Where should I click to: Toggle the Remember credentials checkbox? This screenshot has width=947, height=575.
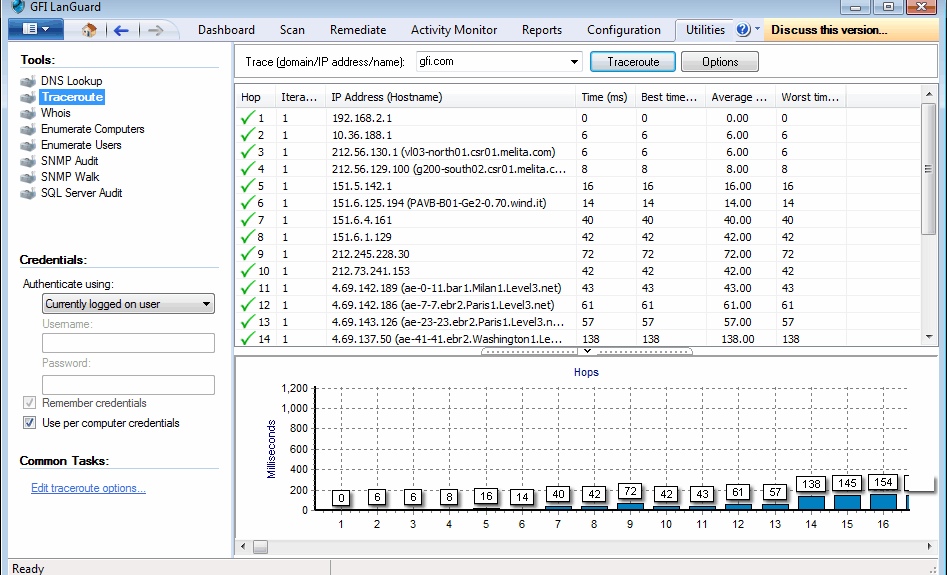30,403
